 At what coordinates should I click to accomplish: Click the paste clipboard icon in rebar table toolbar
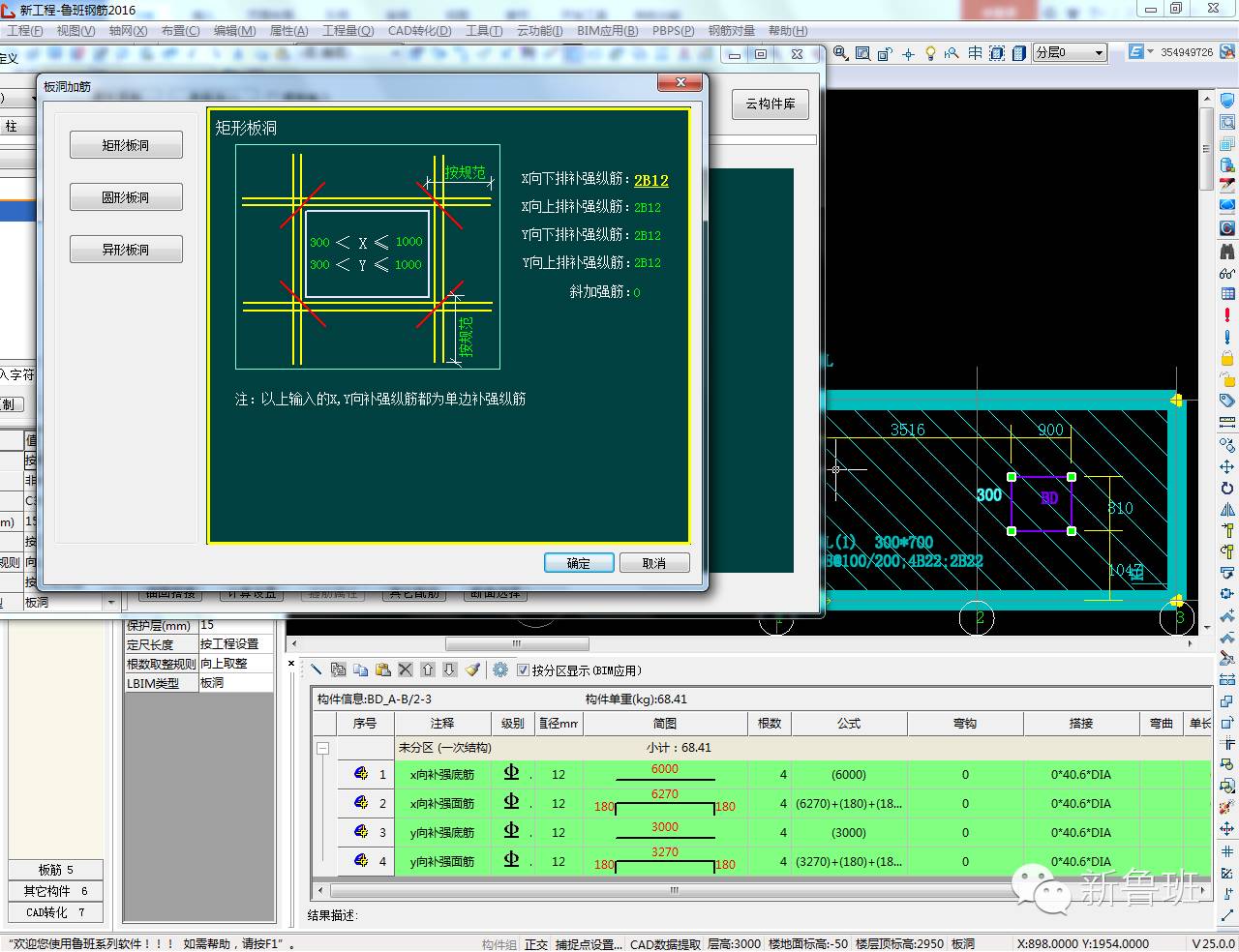point(382,669)
